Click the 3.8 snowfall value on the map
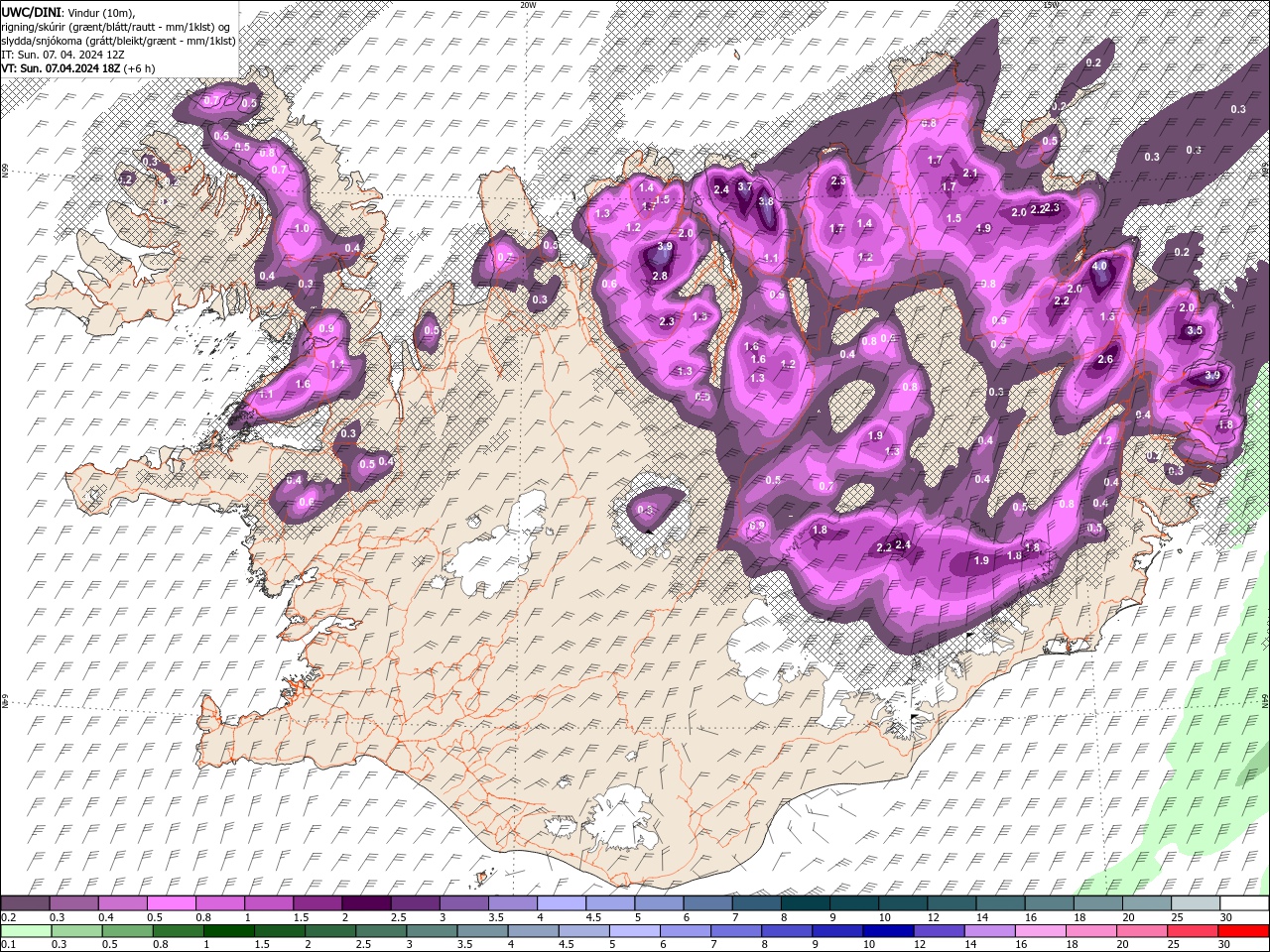 [x=766, y=201]
